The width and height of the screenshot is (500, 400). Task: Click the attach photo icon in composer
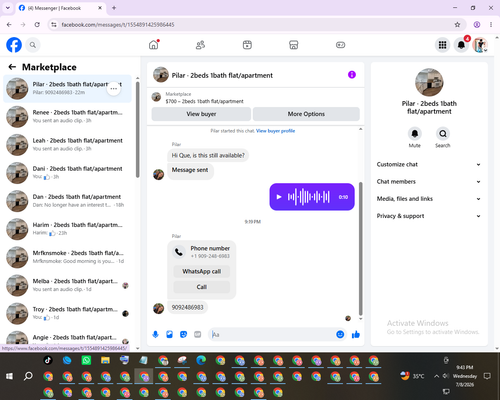pyautogui.click(x=169, y=334)
